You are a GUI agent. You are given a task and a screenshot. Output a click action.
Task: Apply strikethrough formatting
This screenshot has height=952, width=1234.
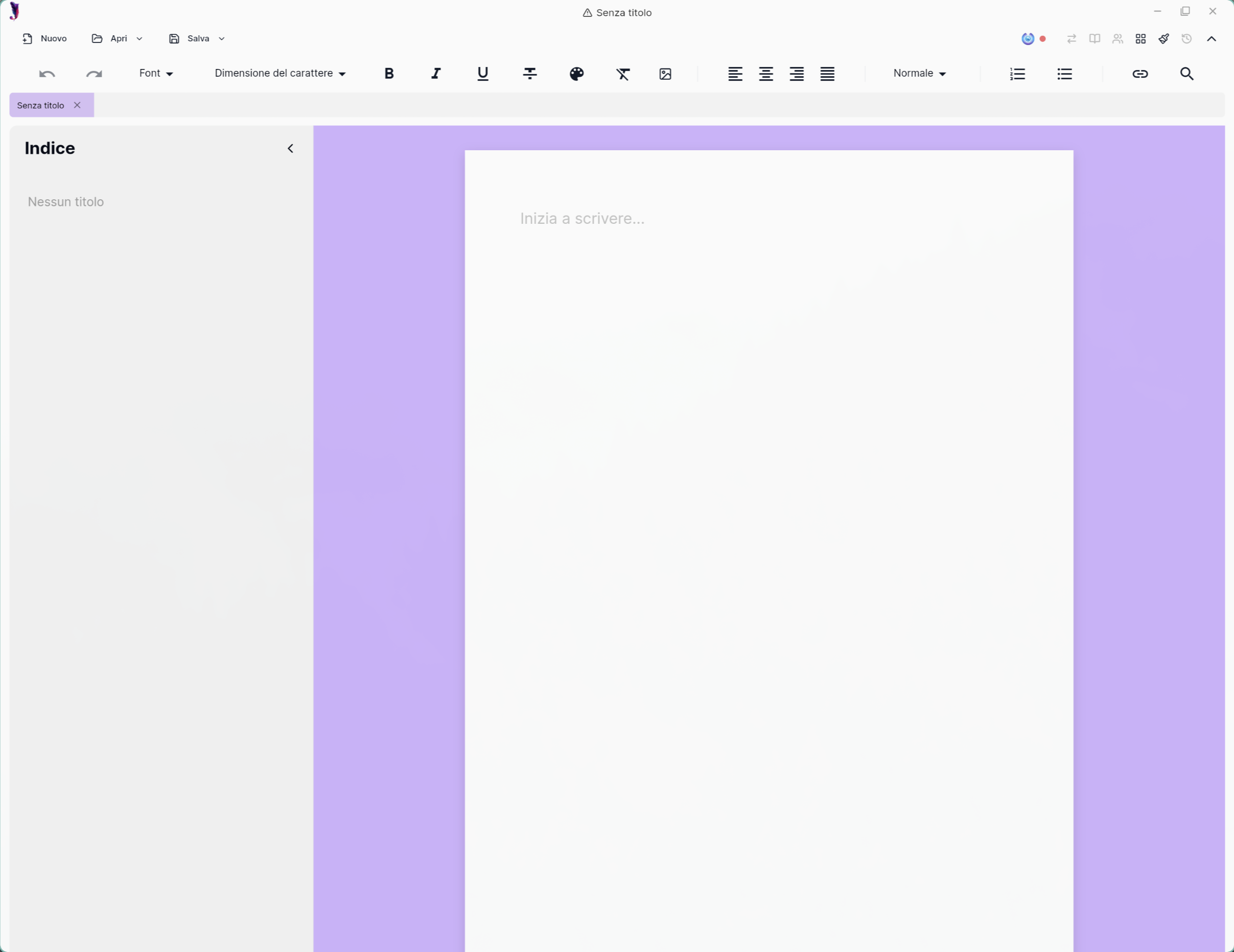coord(529,74)
